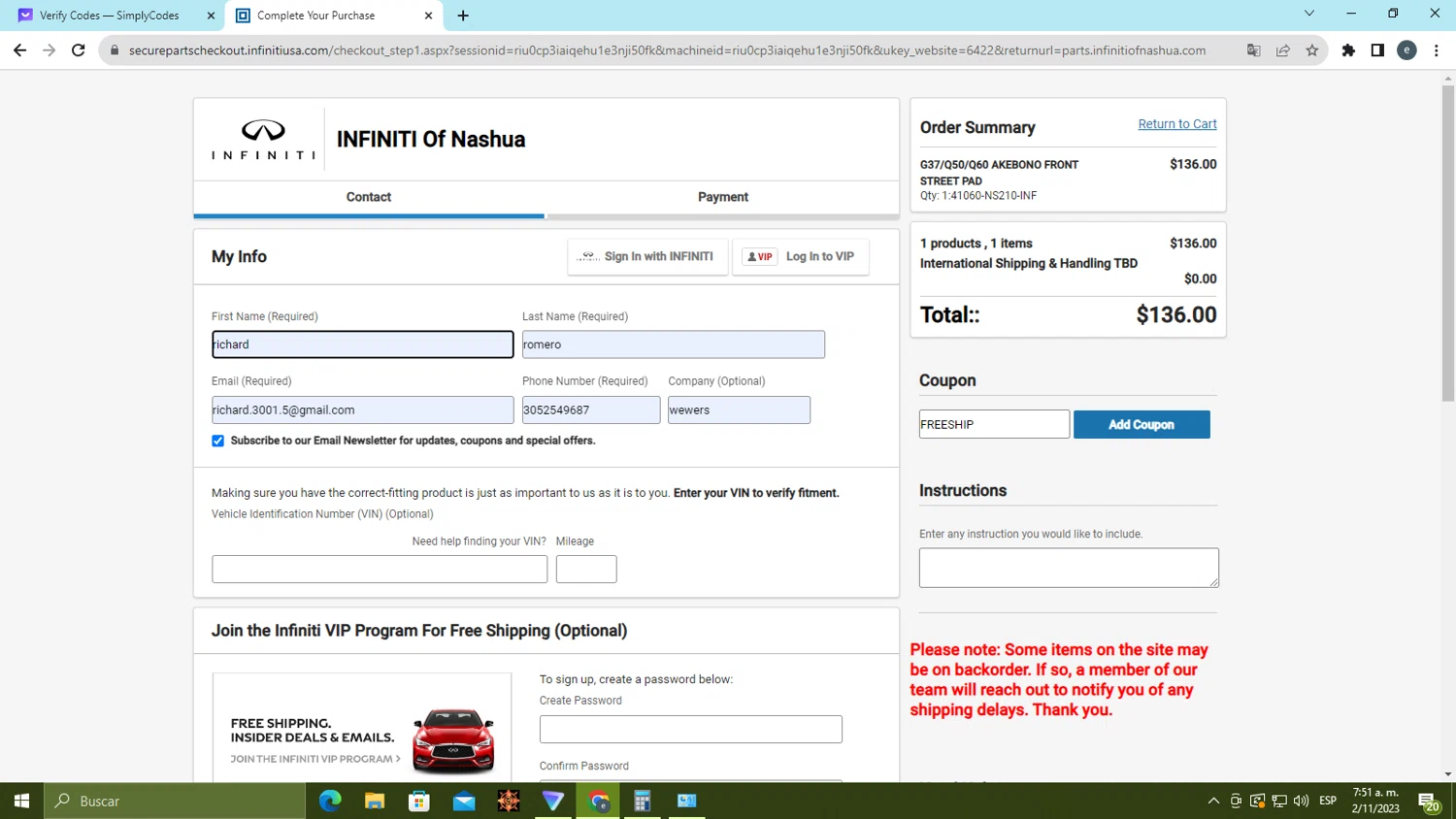Viewport: 1456px width, 819px height.
Task: Open Mail app from taskbar
Action: coord(464,801)
